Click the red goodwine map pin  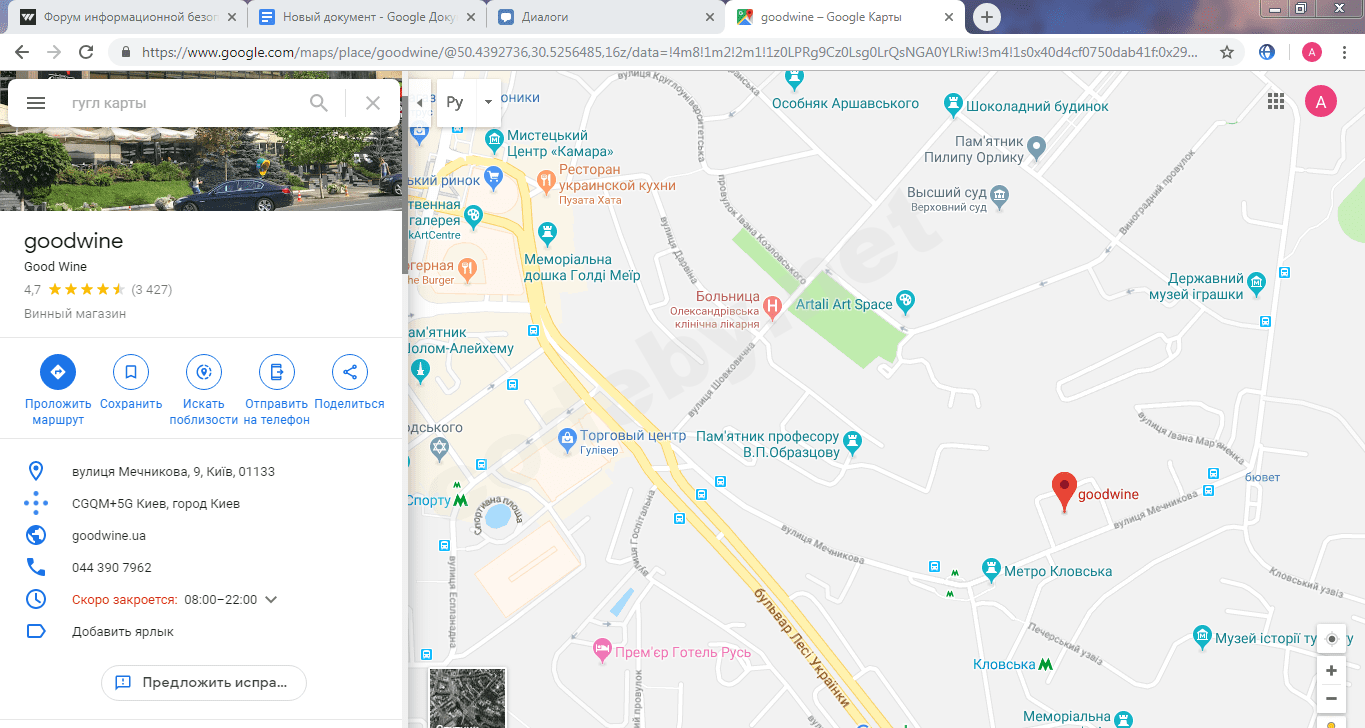1065,492
